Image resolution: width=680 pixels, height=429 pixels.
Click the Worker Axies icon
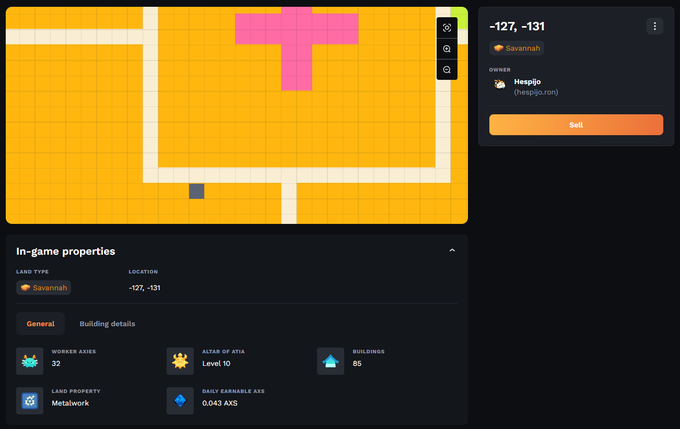pos(29,361)
